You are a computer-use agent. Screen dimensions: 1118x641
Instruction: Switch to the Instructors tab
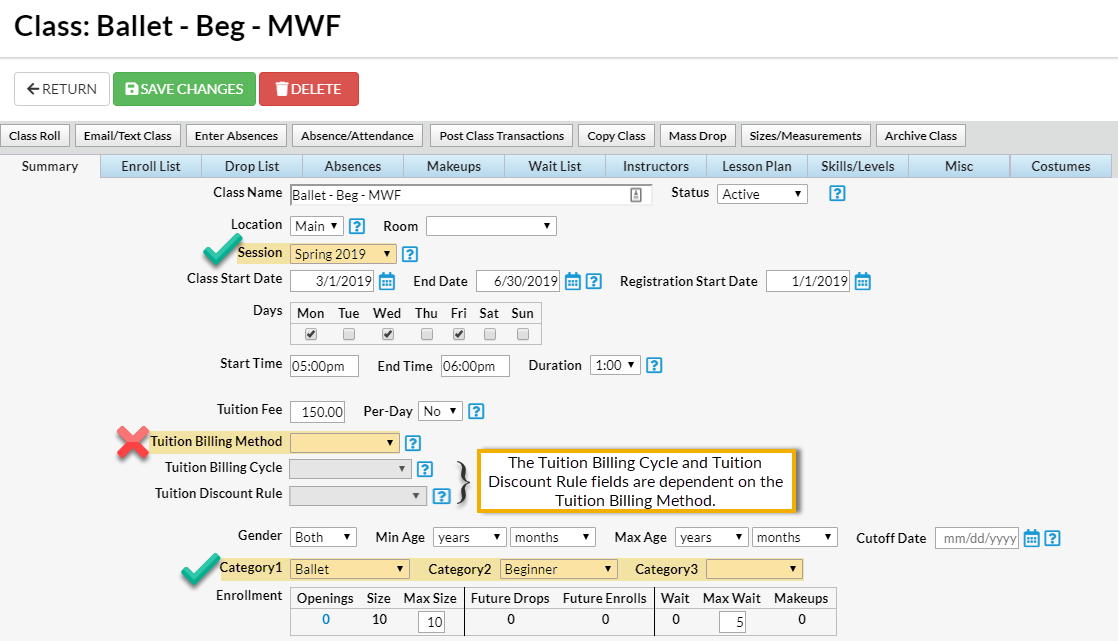[x=656, y=166]
